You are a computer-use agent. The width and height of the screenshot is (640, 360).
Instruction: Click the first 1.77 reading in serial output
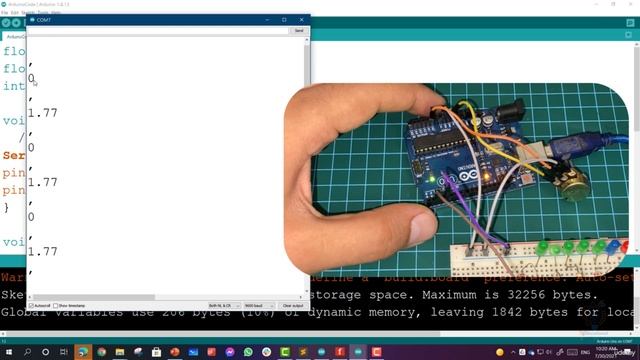click(43, 113)
